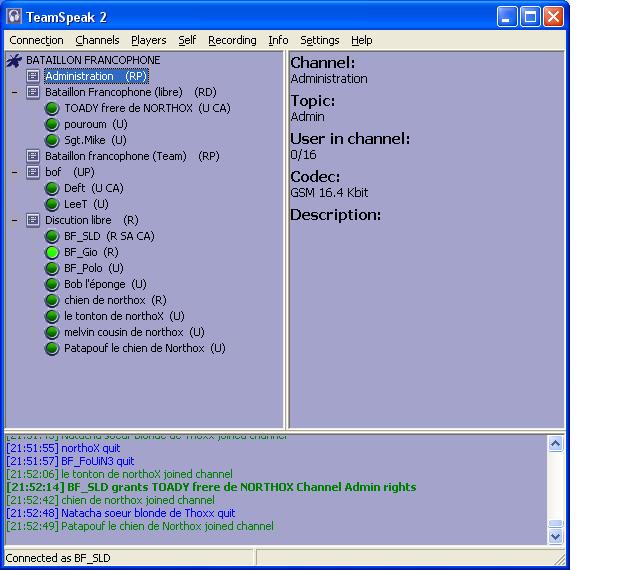Click the 'Connected as BF_SLD' status text
This screenshot has height=570, width=640.
coord(58,558)
